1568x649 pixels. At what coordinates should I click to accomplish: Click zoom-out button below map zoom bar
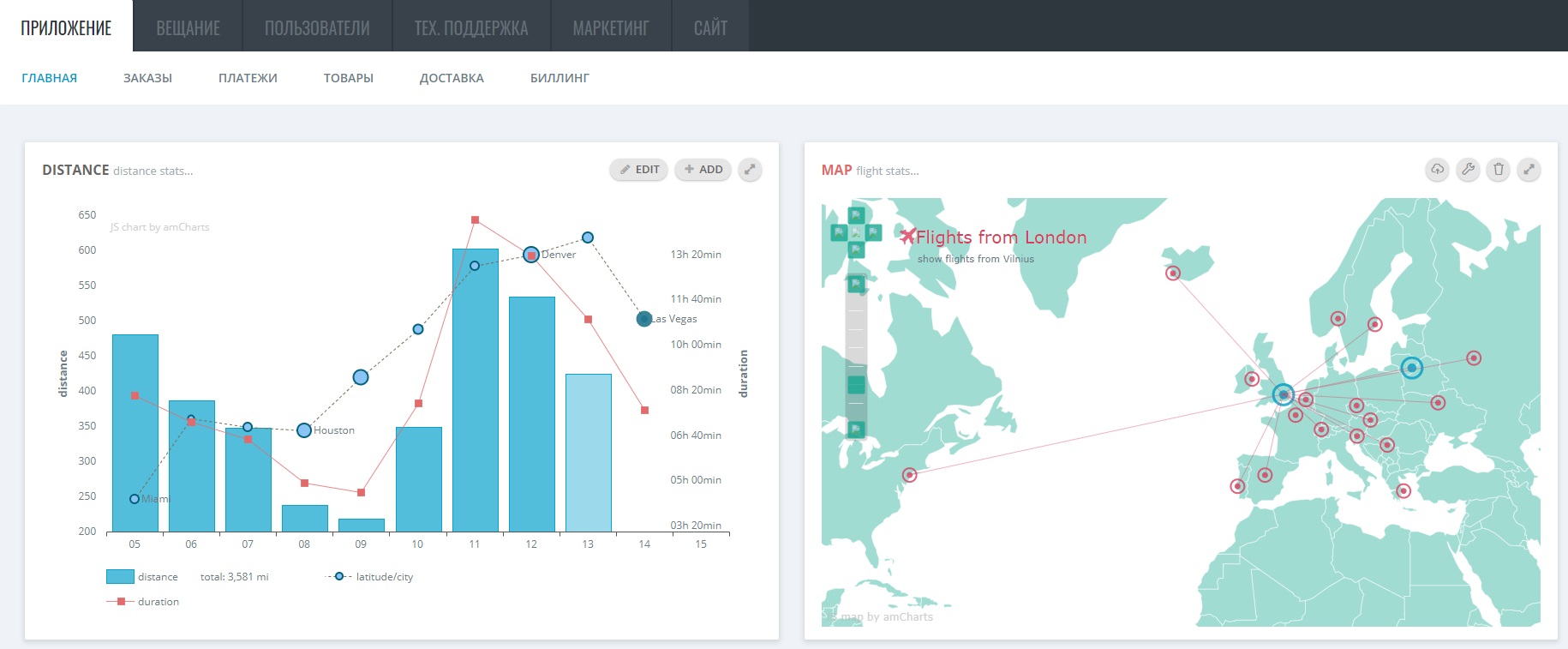[x=856, y=429]
